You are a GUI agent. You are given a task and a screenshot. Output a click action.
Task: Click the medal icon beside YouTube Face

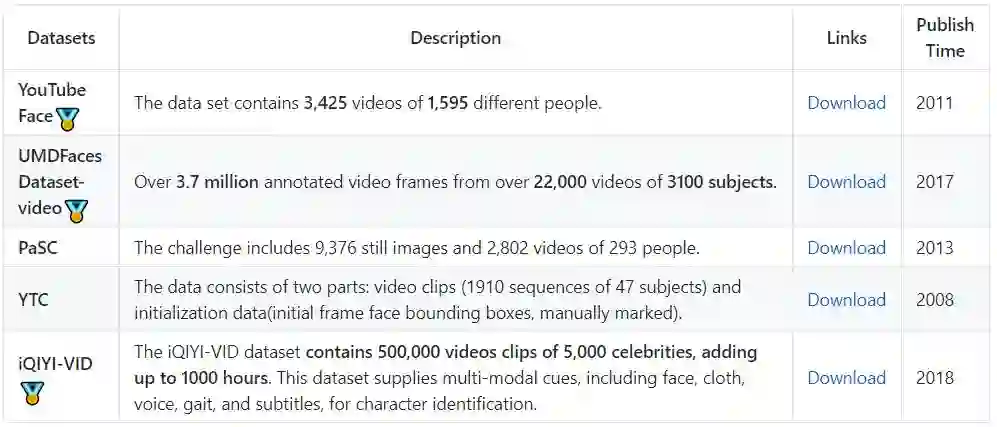click(x=68, y=119)
